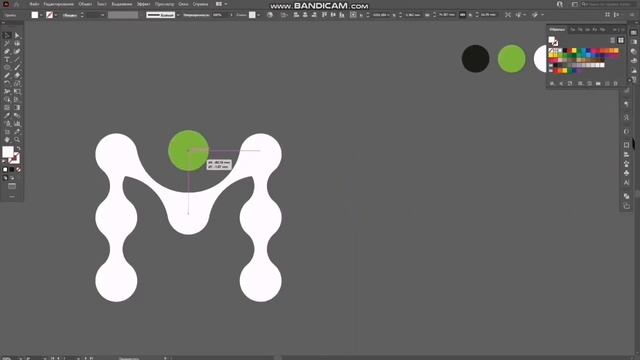Image resolution: width=640 pixels, height=360 pixels.
Task: Select the Column Graph tool
Action: [17, 124]
